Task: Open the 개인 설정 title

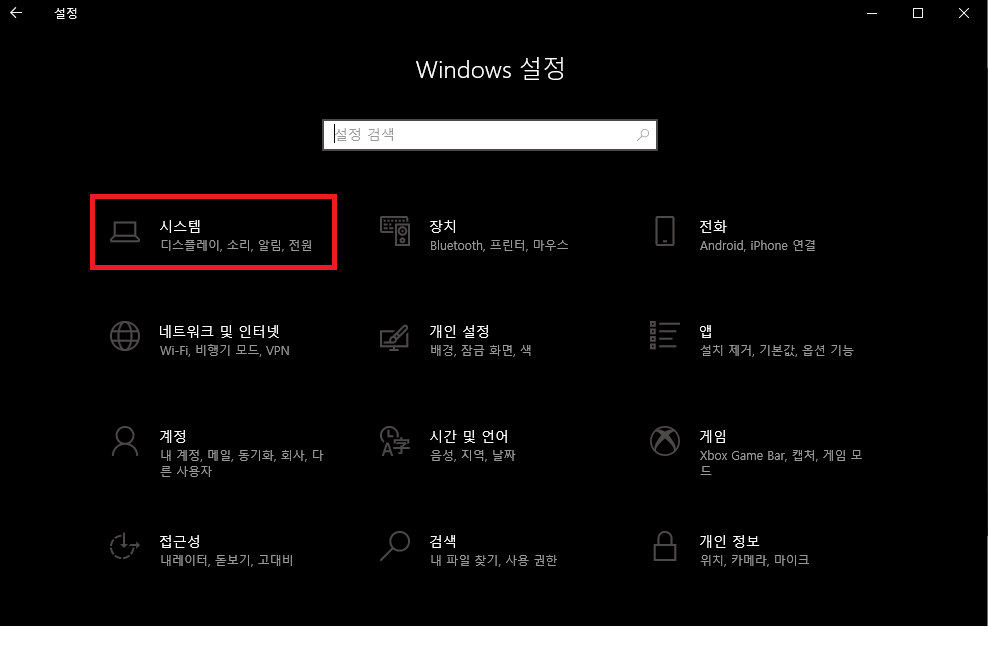Action: 459,331
